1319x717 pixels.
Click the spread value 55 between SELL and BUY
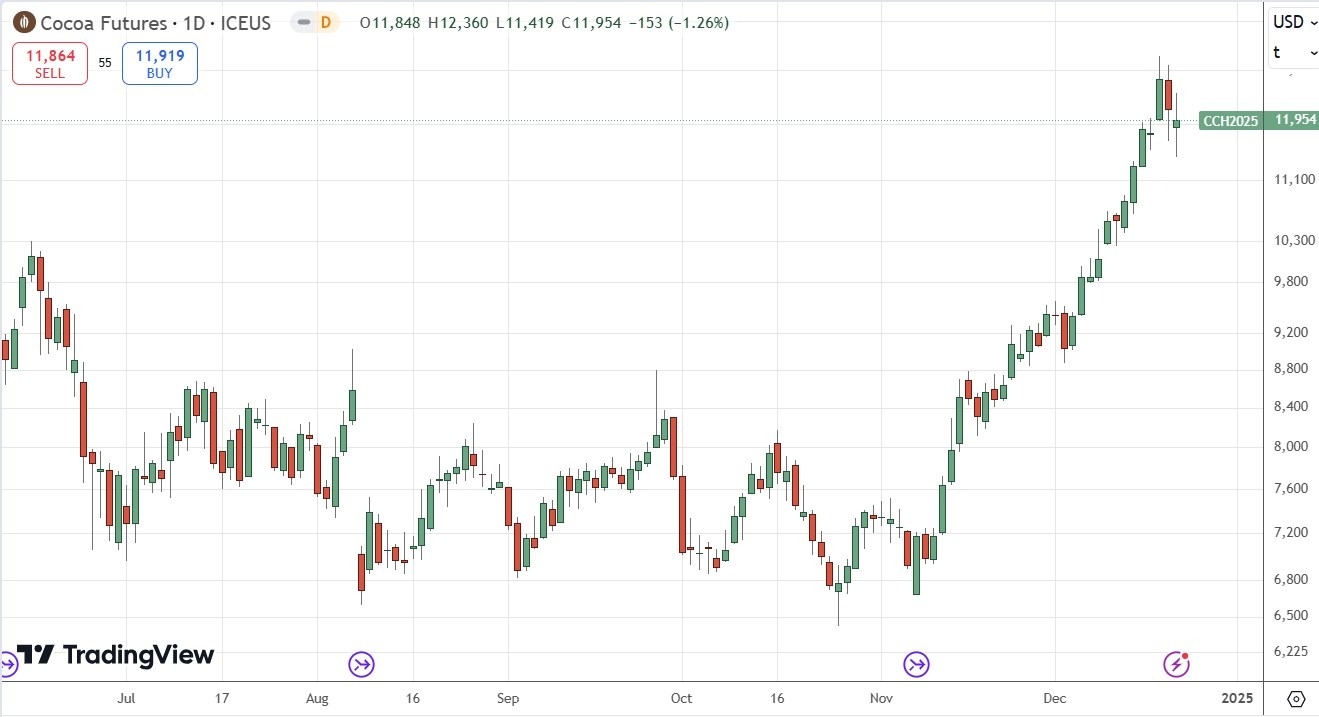click(x=104, y=62)
